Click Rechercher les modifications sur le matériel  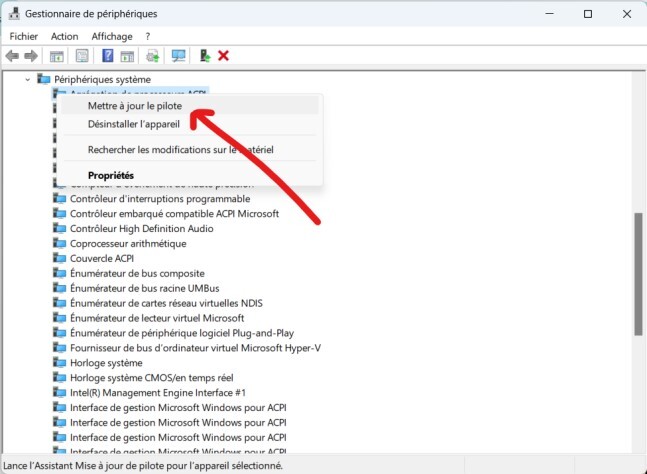(x=180, y=150)
